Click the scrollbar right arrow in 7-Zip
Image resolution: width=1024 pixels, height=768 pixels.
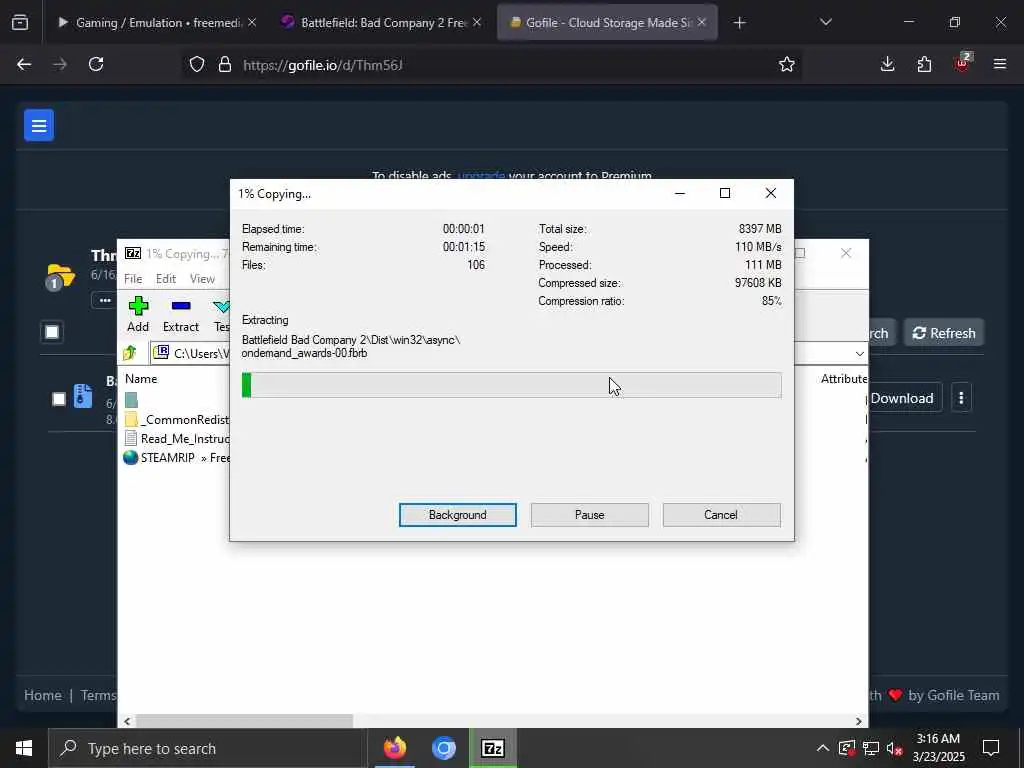(859, 721)
